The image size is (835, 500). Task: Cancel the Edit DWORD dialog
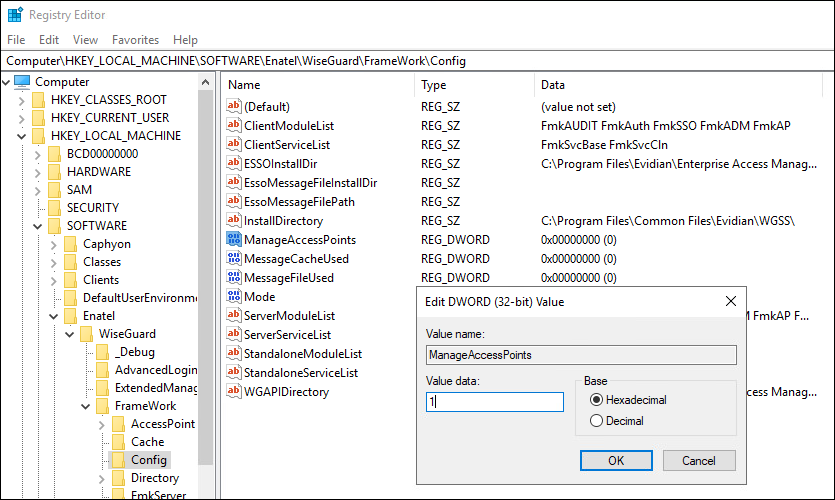click(697, 460)
